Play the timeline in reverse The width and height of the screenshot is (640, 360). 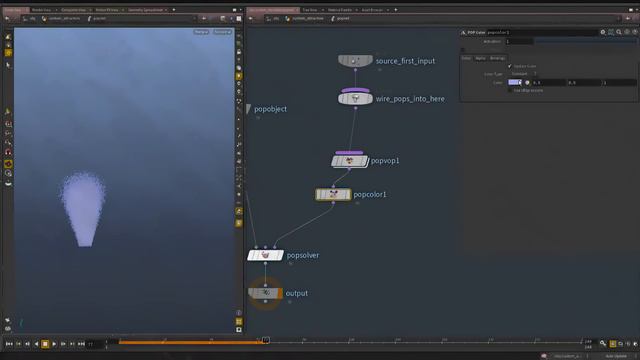[36, 344]
